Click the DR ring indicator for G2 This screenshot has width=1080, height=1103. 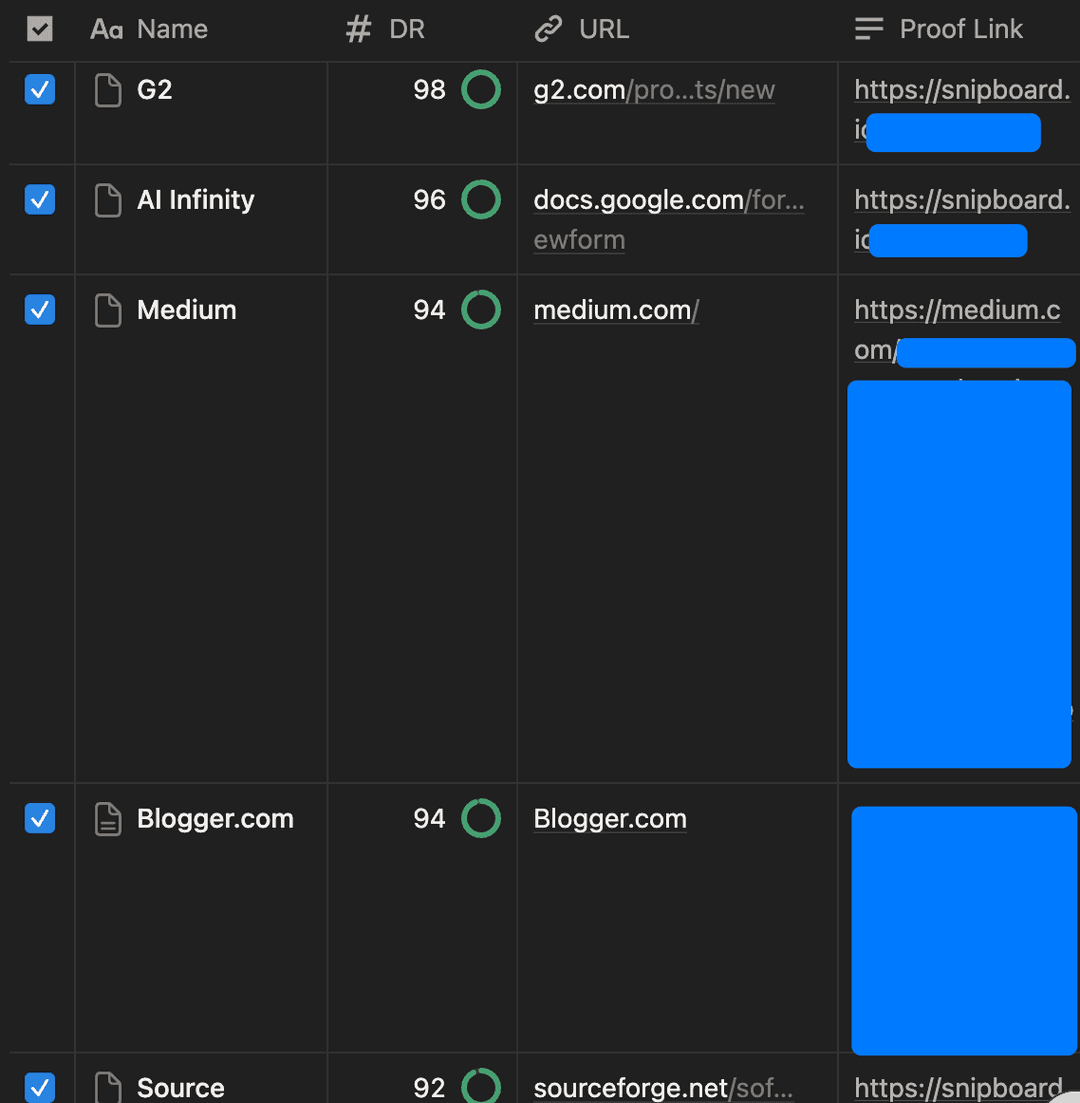click(x=481, y=89)
